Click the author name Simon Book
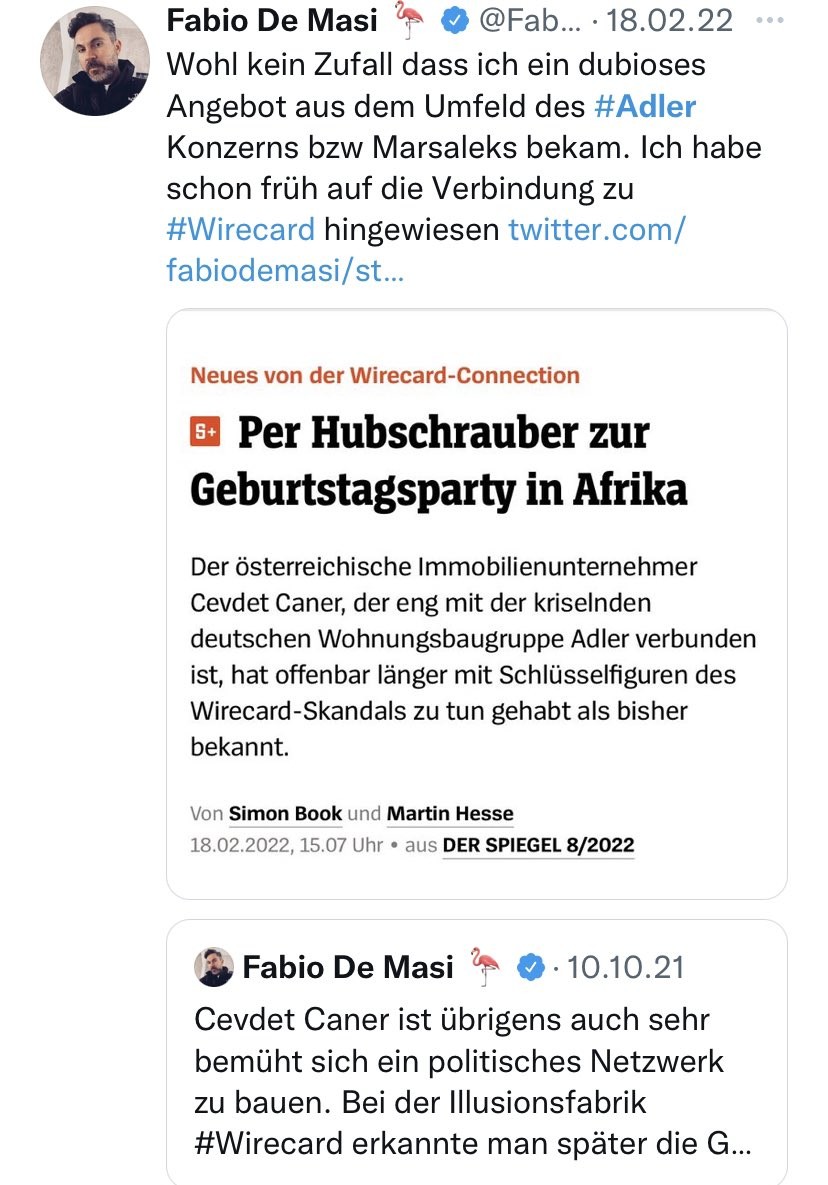 tap(285, 814)
